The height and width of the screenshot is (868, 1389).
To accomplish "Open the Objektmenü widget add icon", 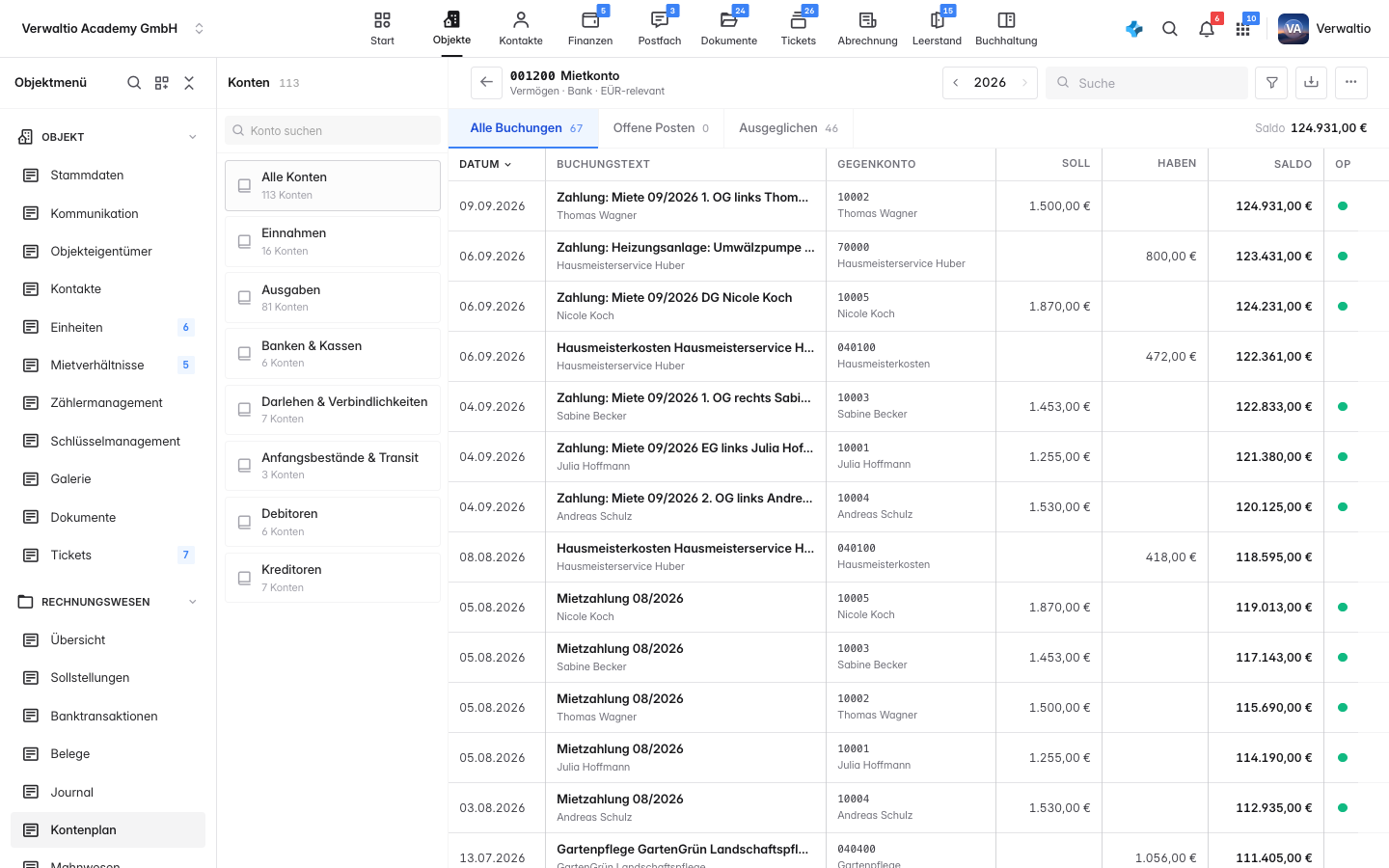I will click(x=162, y=83).
